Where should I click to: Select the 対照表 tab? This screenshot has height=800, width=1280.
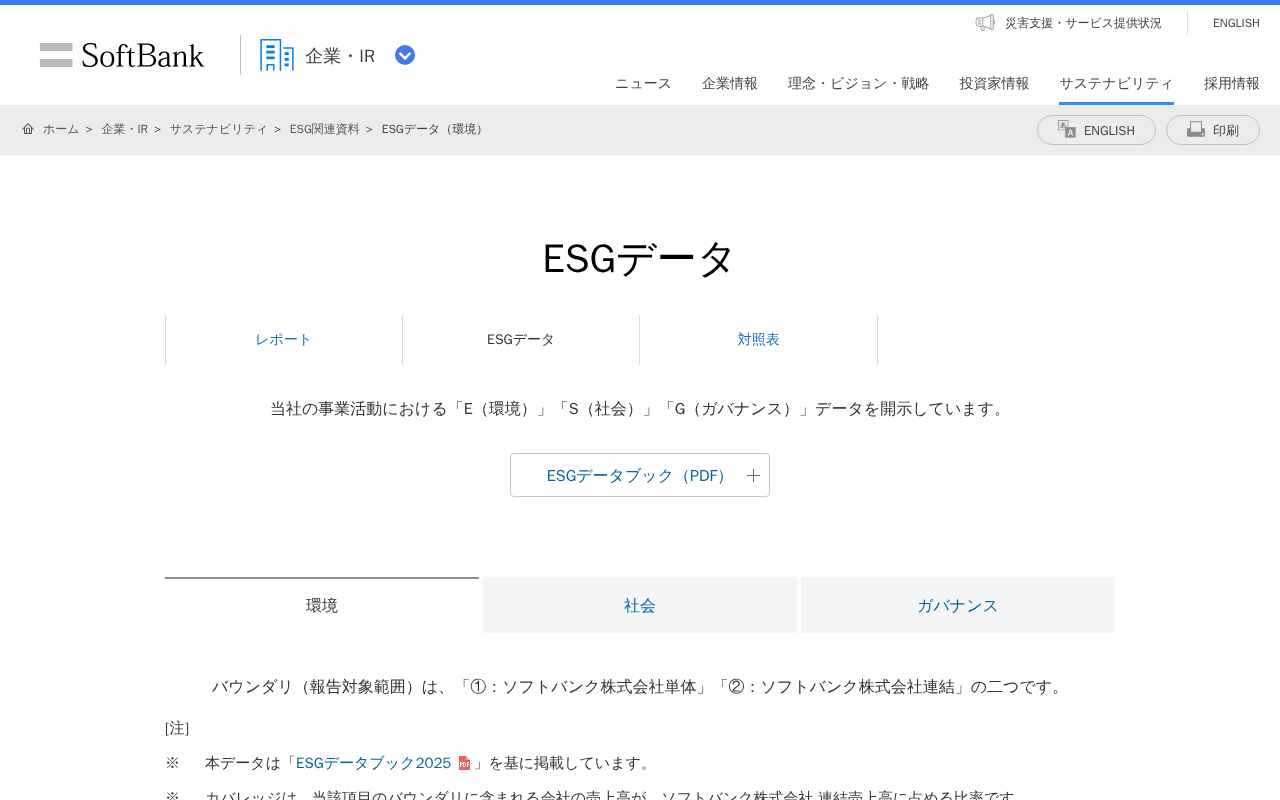(759, 340)
